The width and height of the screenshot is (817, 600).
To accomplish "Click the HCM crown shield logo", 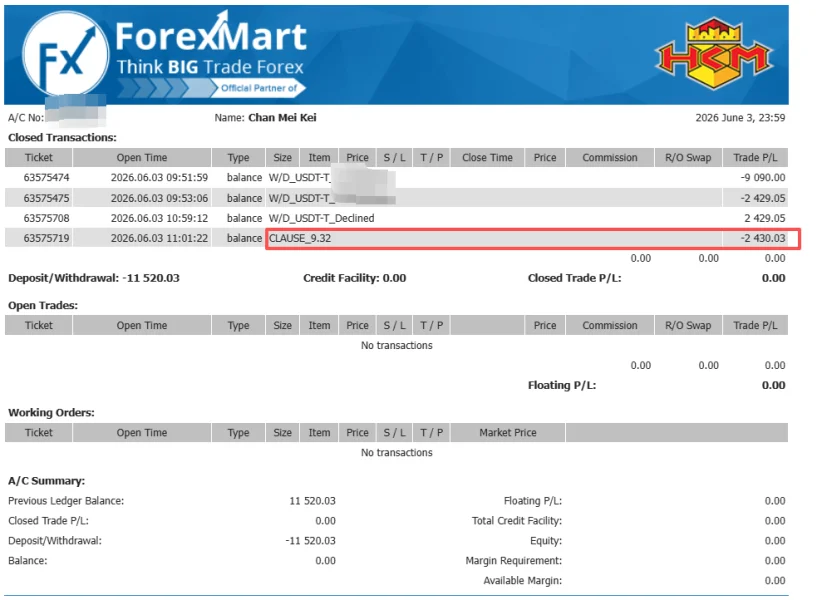I will [x=714, y=53].
